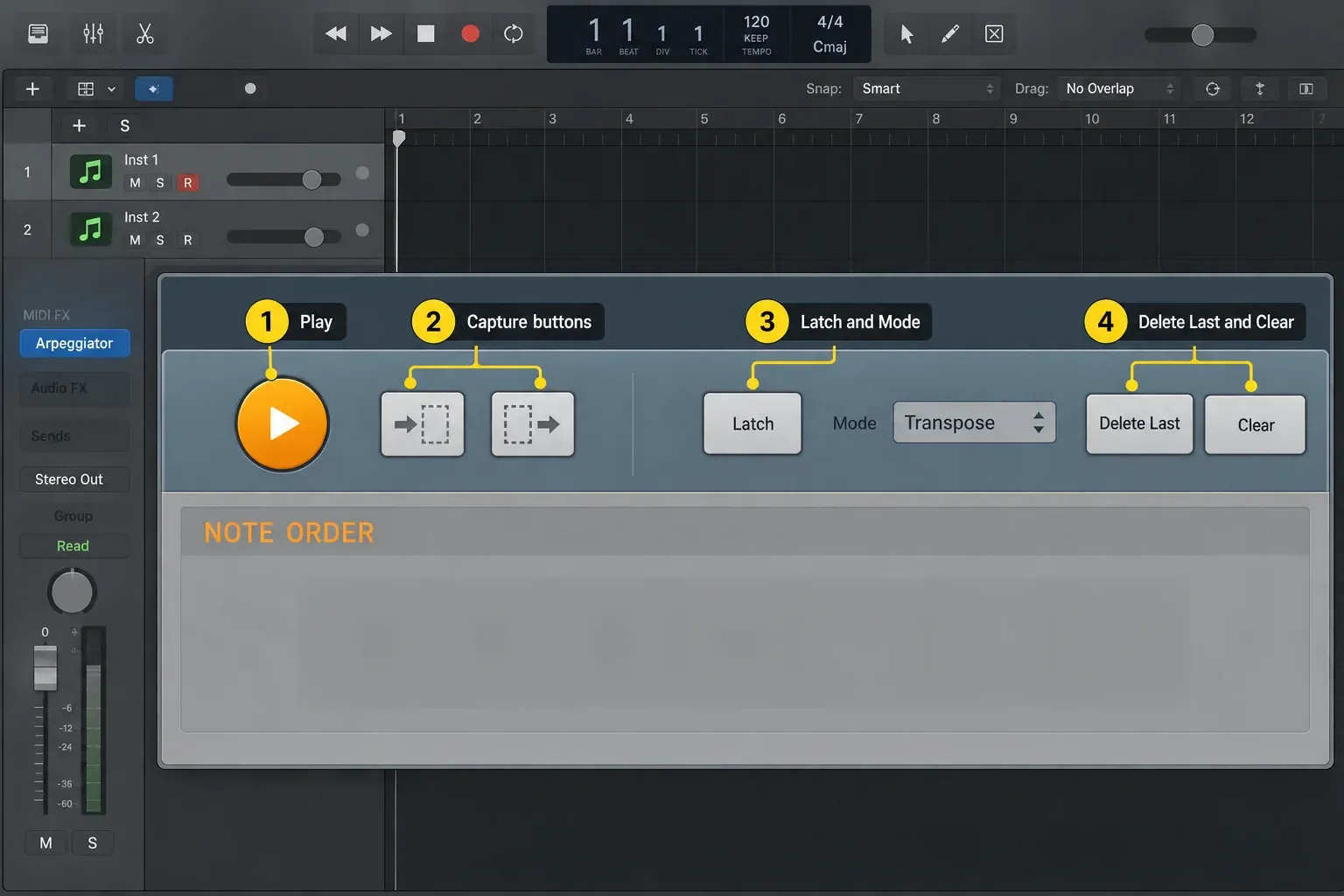
Task: Click the Rewind transport button
Action: coord(336,34)
